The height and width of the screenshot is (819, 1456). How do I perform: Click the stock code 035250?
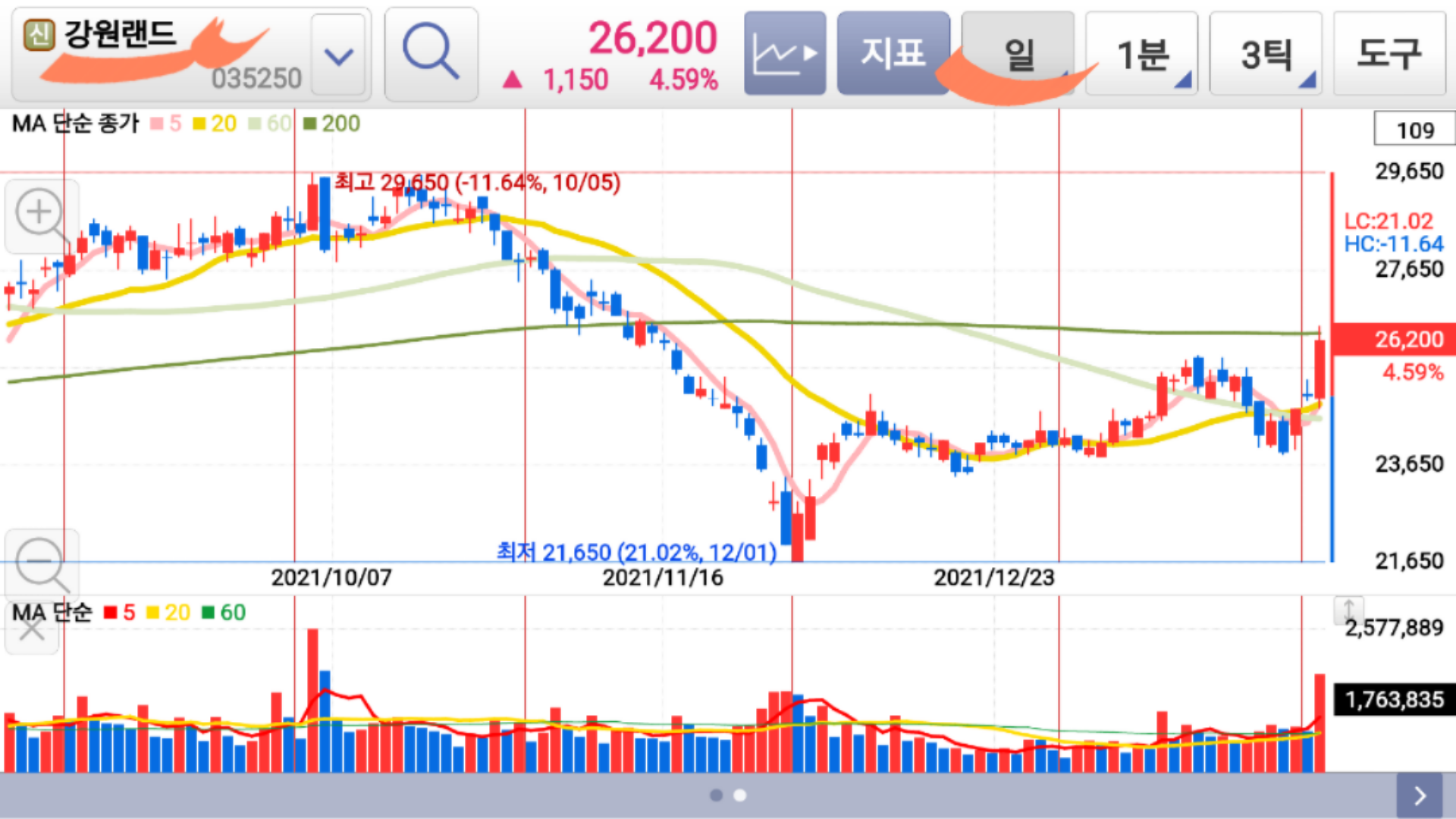[256, 78]
